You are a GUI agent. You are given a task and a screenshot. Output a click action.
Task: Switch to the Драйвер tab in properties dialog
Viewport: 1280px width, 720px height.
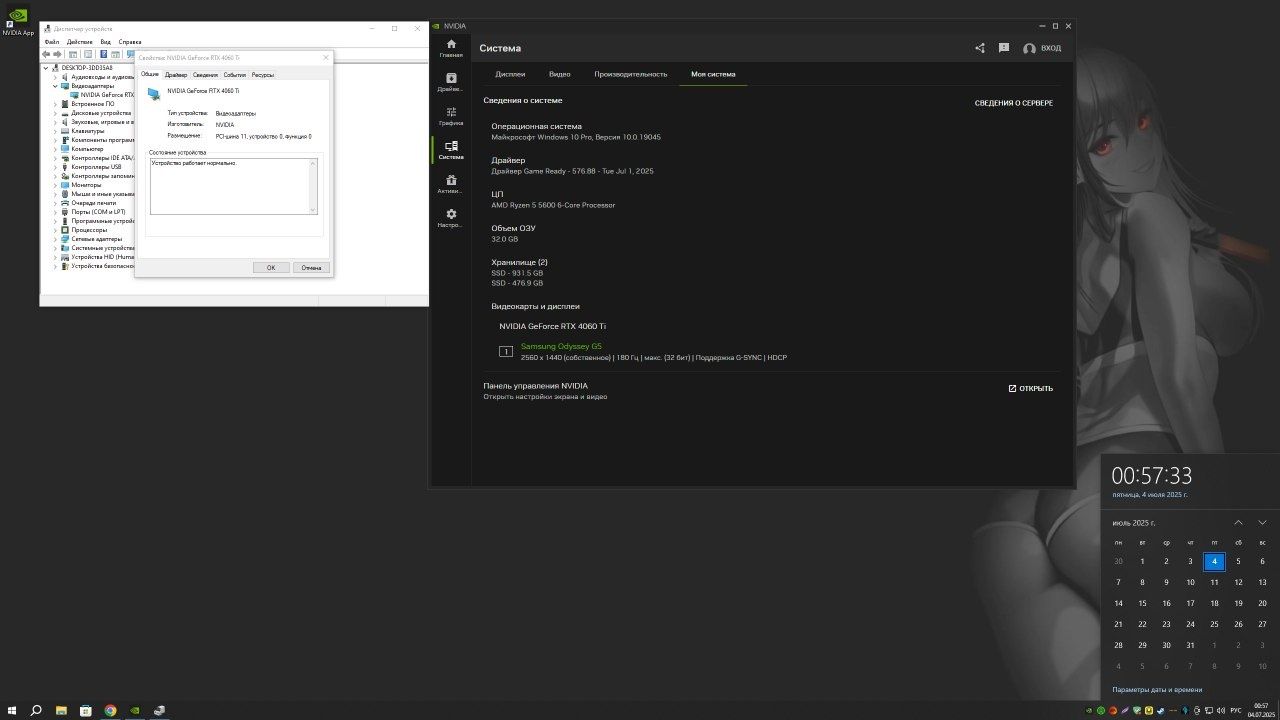[x=176, y=75]
